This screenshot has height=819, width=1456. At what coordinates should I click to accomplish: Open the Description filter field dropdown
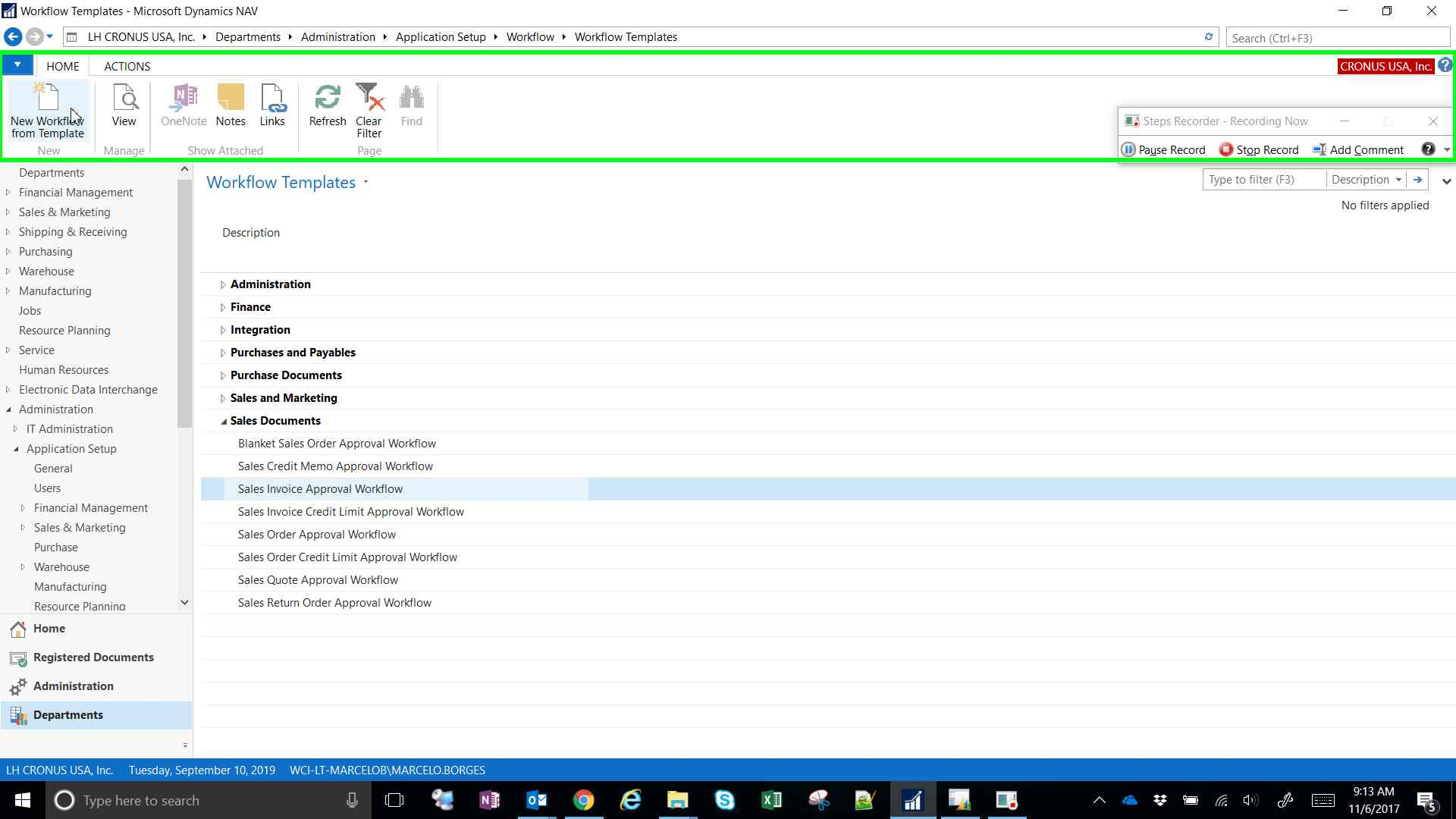point(1398,180)
